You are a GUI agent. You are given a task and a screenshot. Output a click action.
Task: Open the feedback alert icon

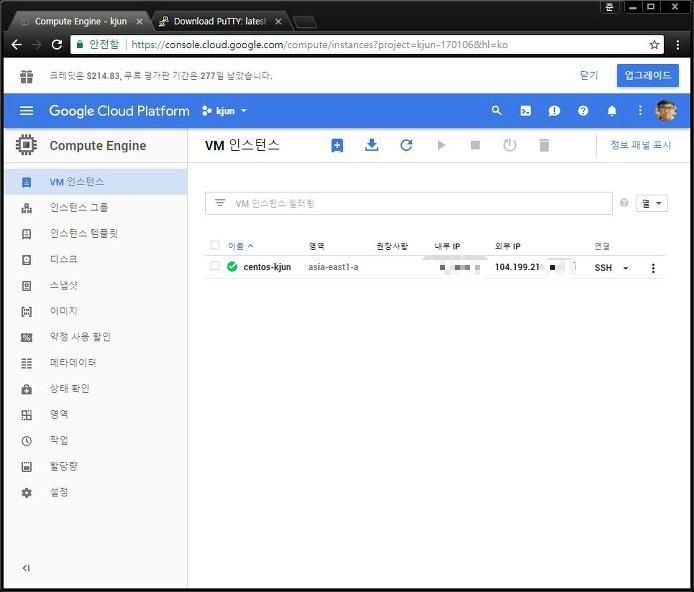coord(554,111)
